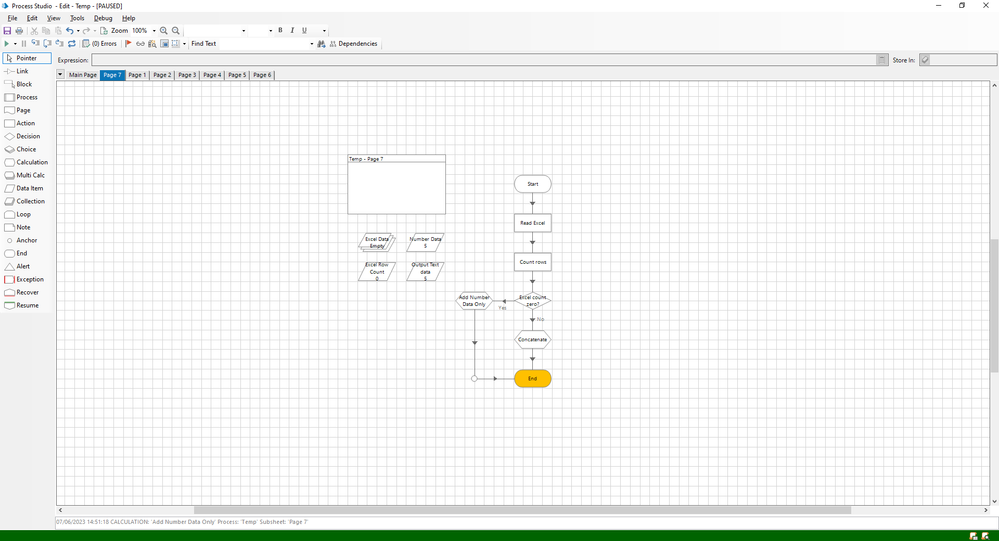Open the Tools menu
This screenshot has height=541, width=999.
coord(77,18)
